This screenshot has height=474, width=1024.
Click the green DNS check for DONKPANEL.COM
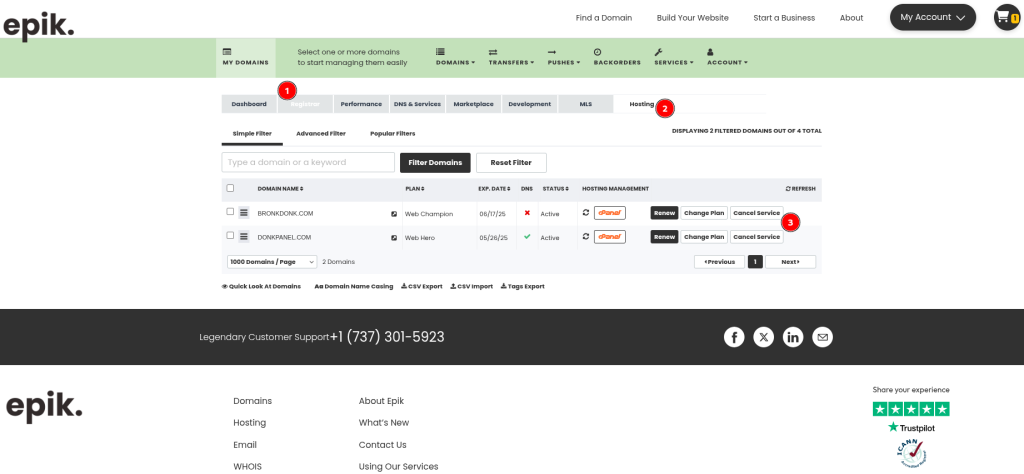(527, 237)
